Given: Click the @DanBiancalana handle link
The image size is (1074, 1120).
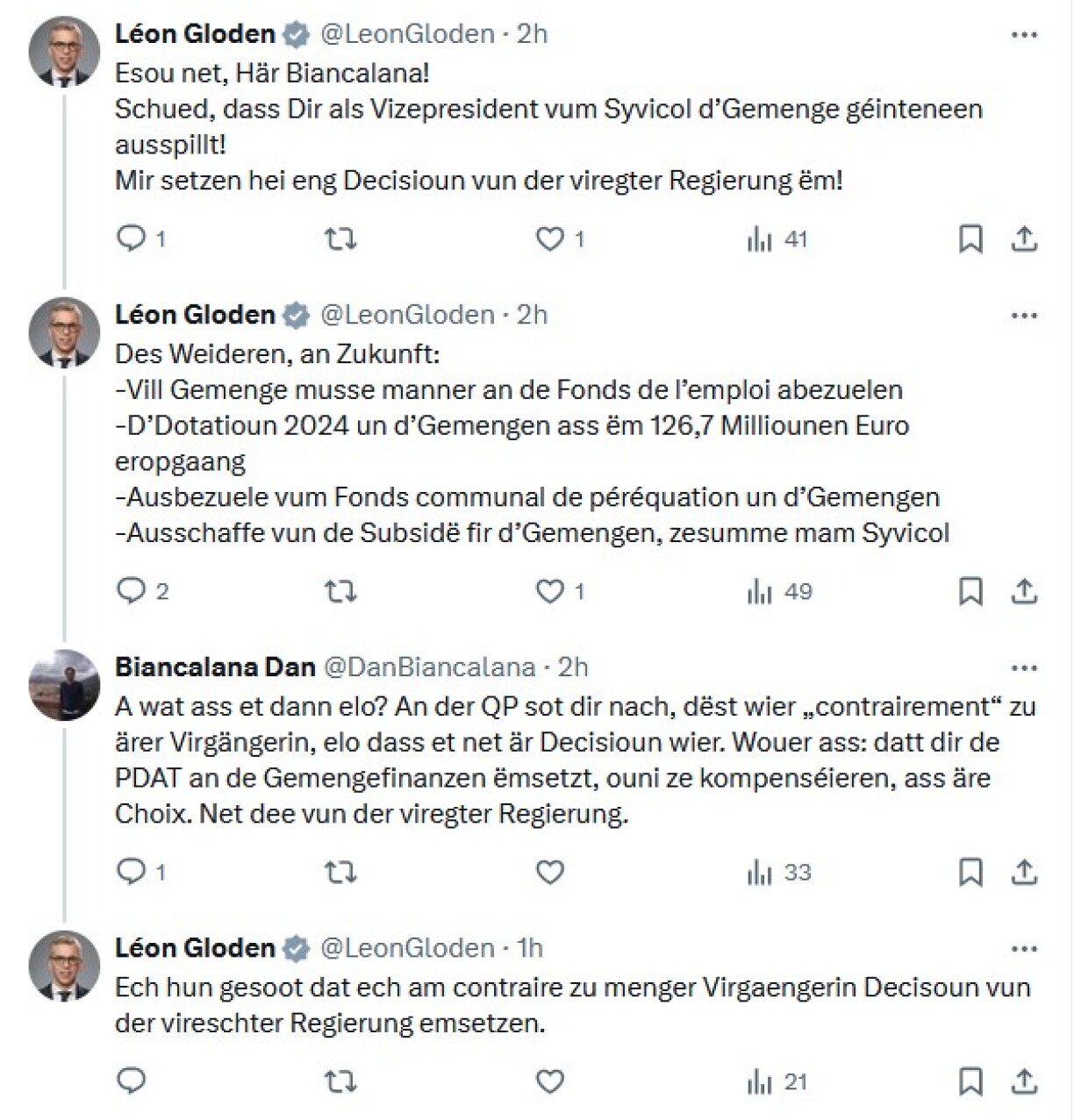Looking at the screenshot, I should (x=430, y=667).
